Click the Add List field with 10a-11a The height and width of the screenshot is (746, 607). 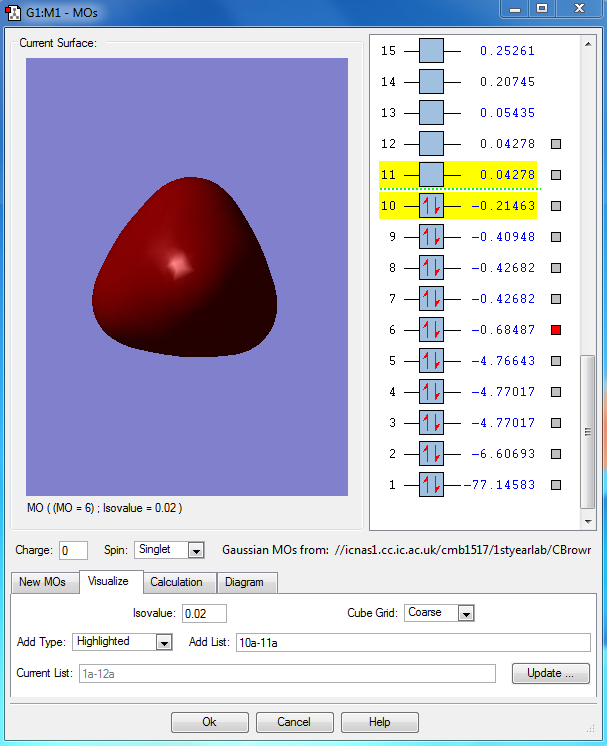click(413, 642)
